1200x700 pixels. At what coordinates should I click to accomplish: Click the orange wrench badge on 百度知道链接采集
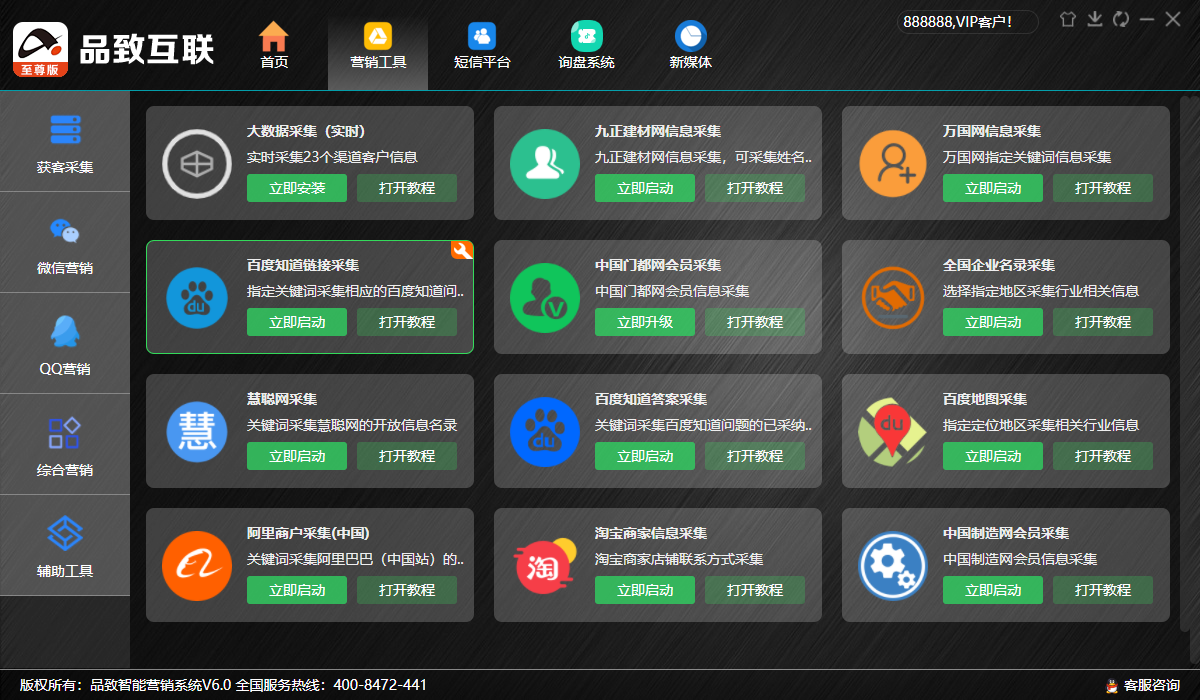(x=462, y=251)
